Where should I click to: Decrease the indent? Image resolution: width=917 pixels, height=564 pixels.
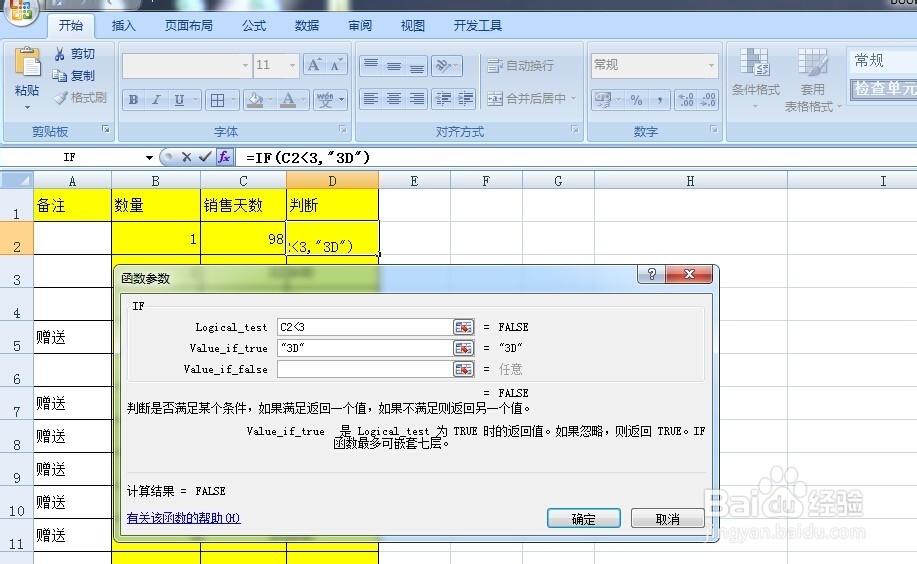coord(443,99)
